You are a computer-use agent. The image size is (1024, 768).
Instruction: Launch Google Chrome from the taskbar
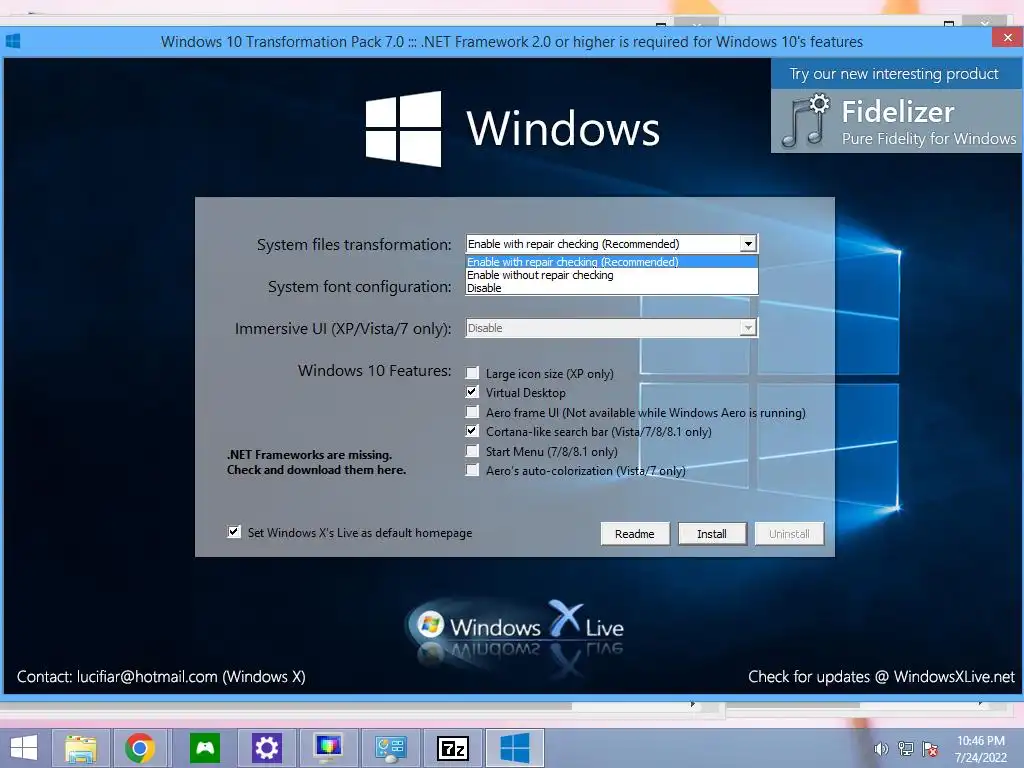pos(140,748)
